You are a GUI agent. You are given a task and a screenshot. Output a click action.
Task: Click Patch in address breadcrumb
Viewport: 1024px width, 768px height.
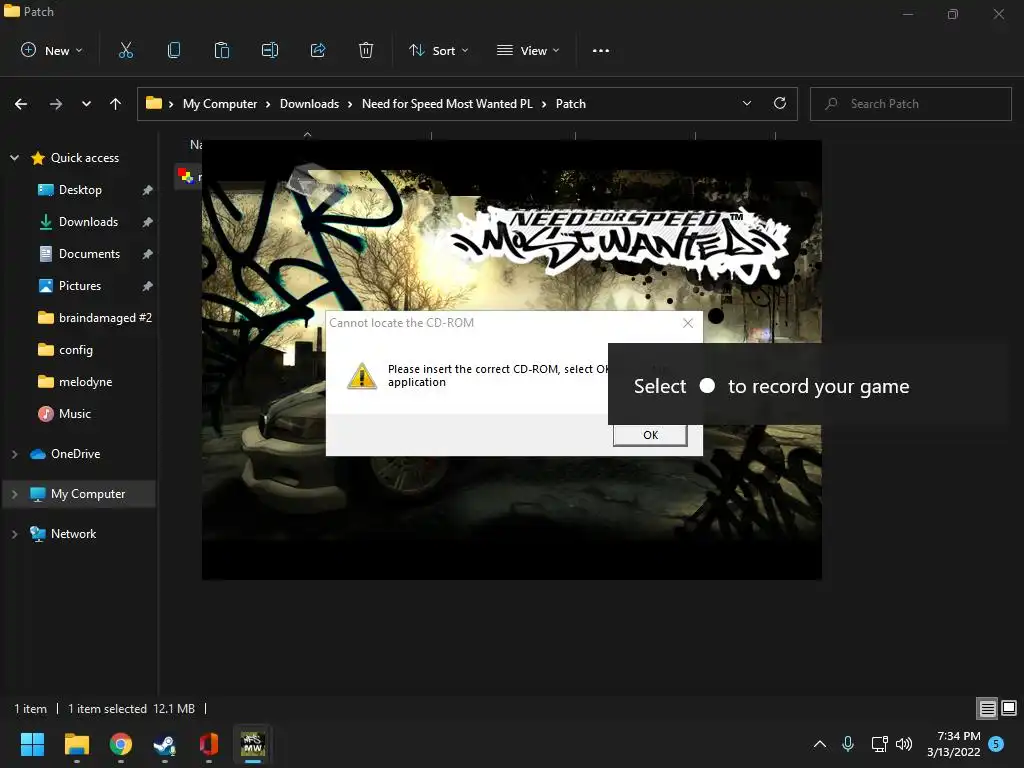[x=571, y=104]
